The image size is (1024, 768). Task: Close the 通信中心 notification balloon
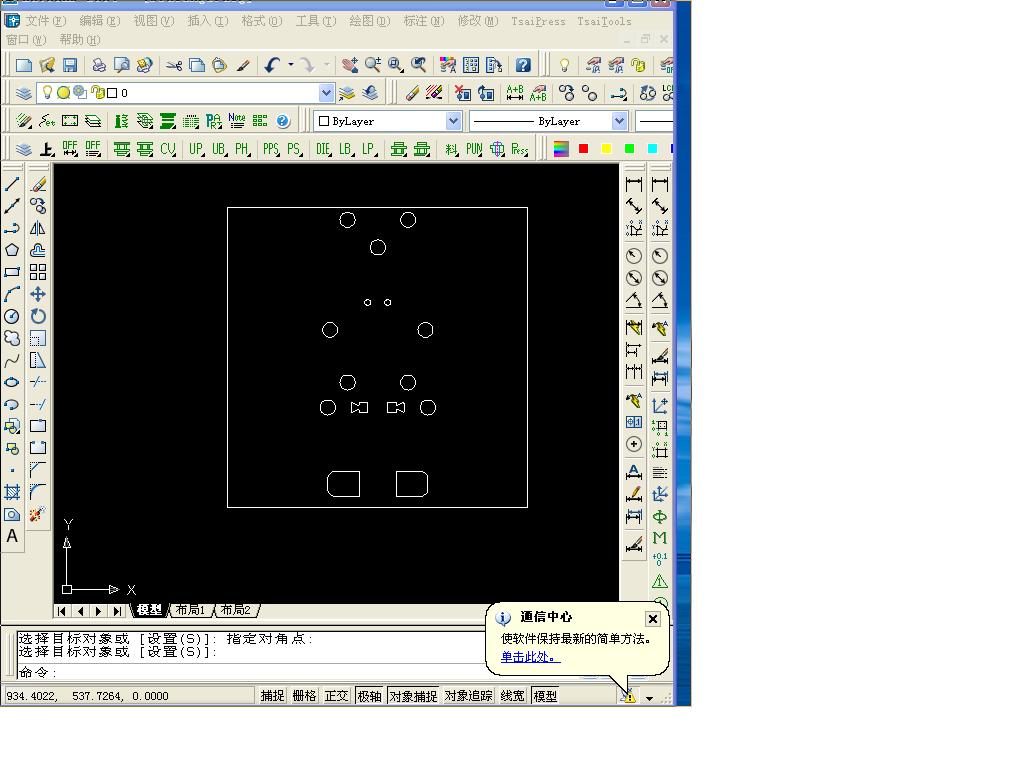pyautogui.click(x=652, y=619)
